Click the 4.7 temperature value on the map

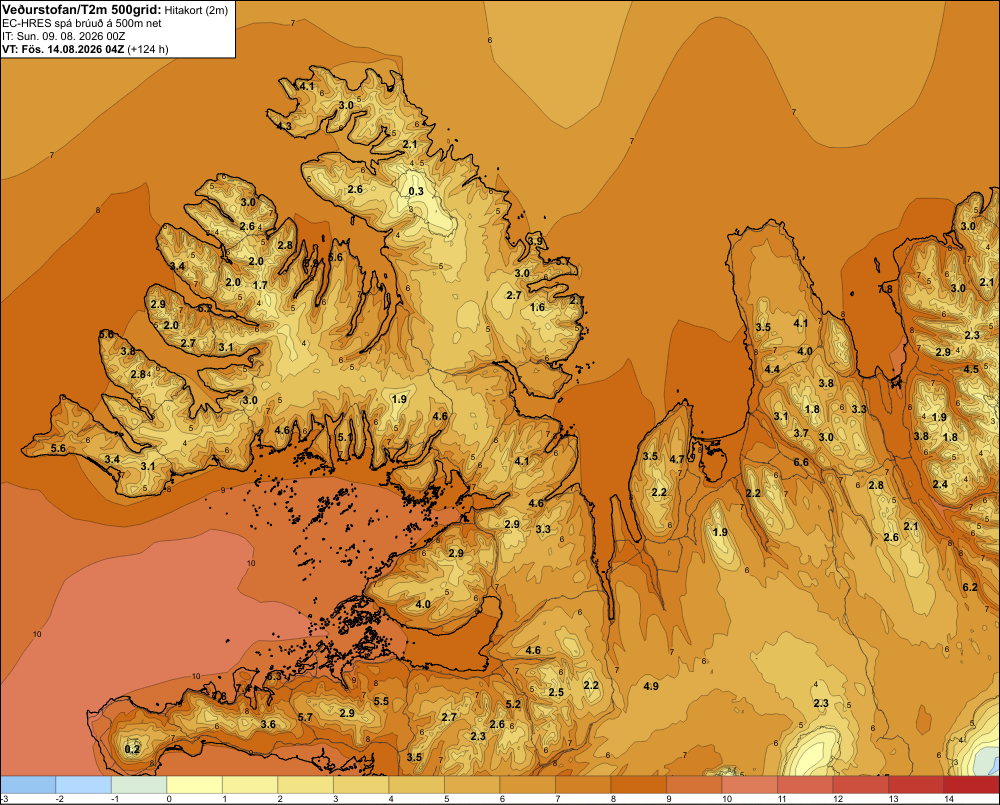coord(677,459)
